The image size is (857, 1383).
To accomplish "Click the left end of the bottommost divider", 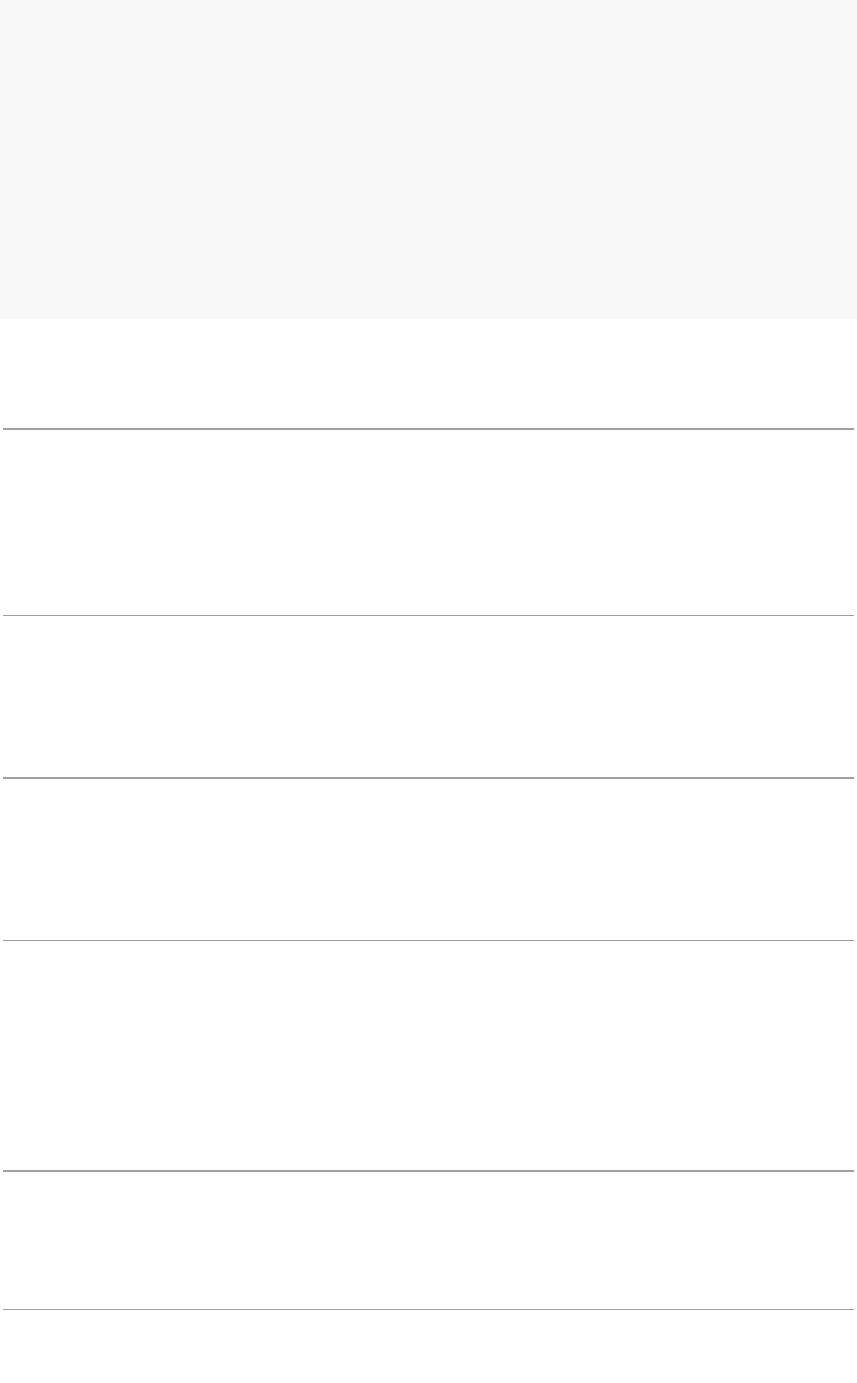I will pos(5,1309).
